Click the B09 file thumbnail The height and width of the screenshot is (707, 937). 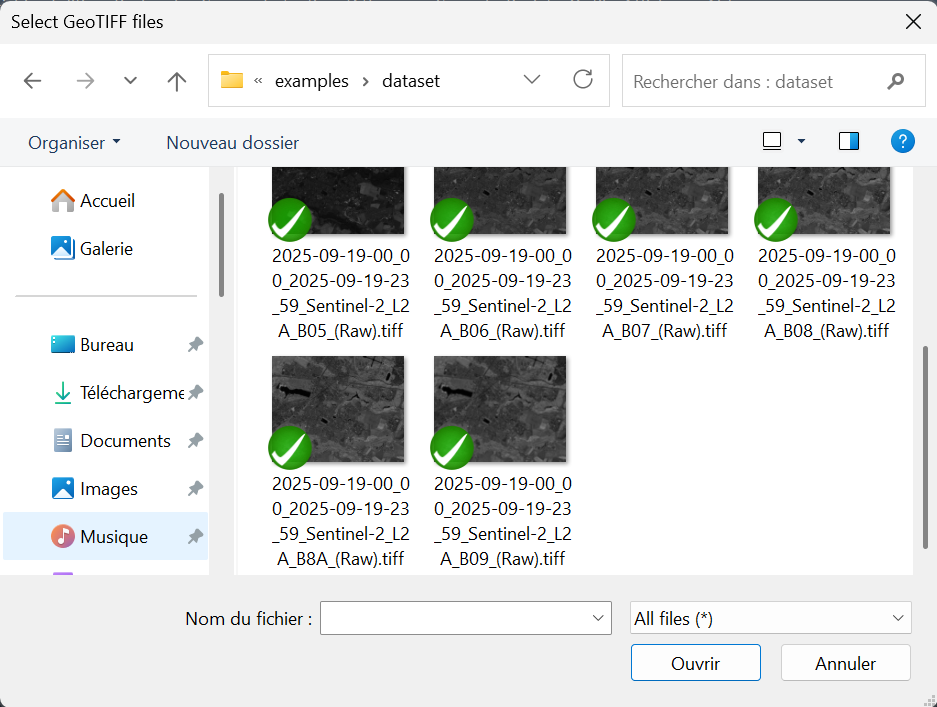(500, 408)
